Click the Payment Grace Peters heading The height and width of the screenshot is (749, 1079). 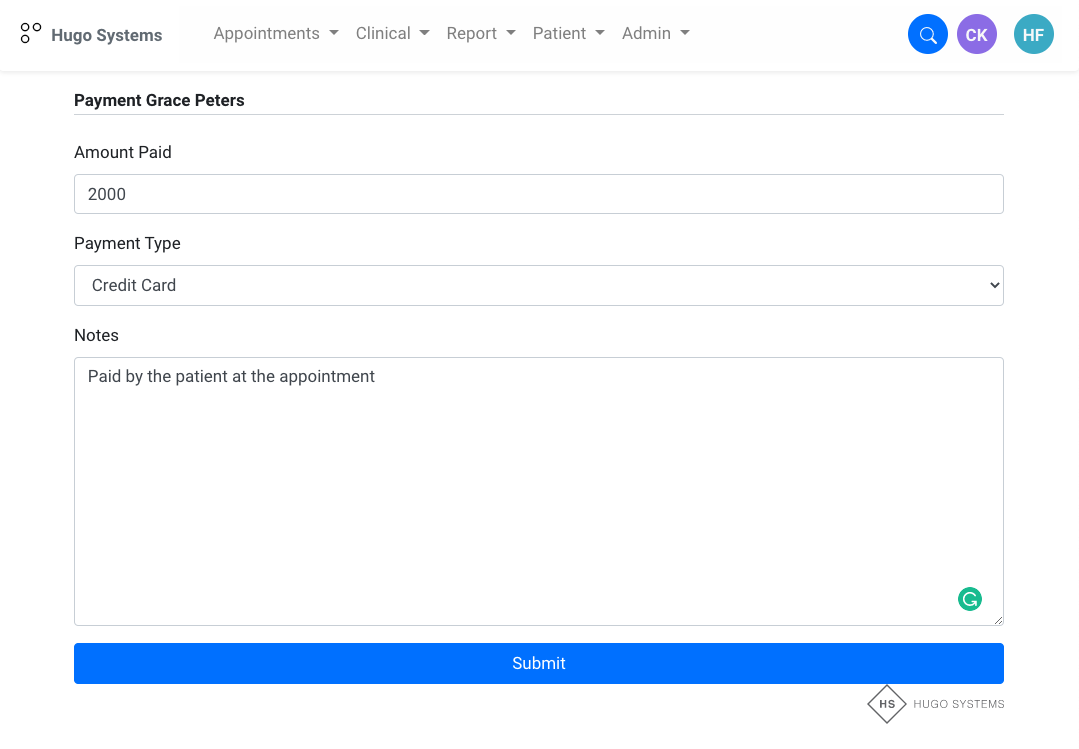coord(159,100)
